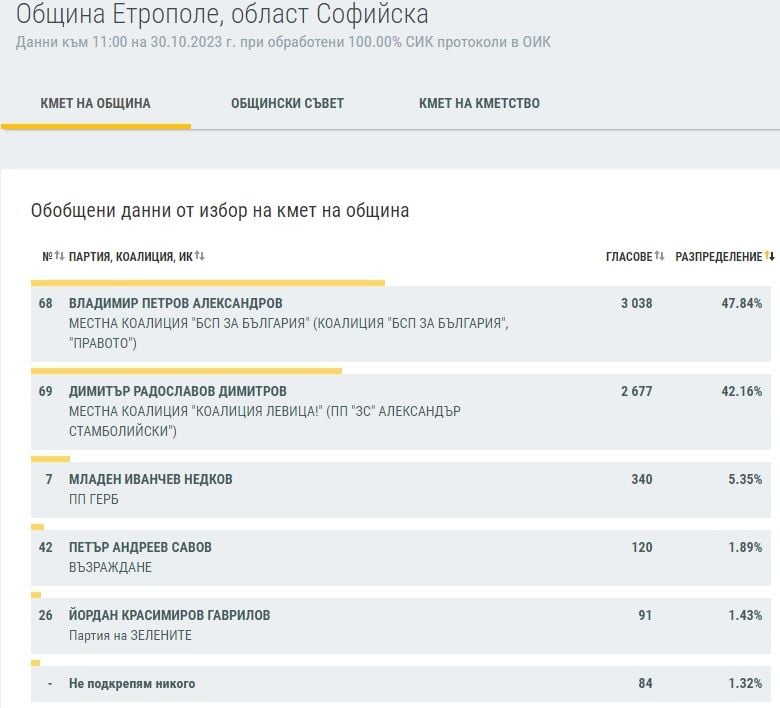Click ballot number 7
The image size is (780, 708).
click(x=49, y=479)
